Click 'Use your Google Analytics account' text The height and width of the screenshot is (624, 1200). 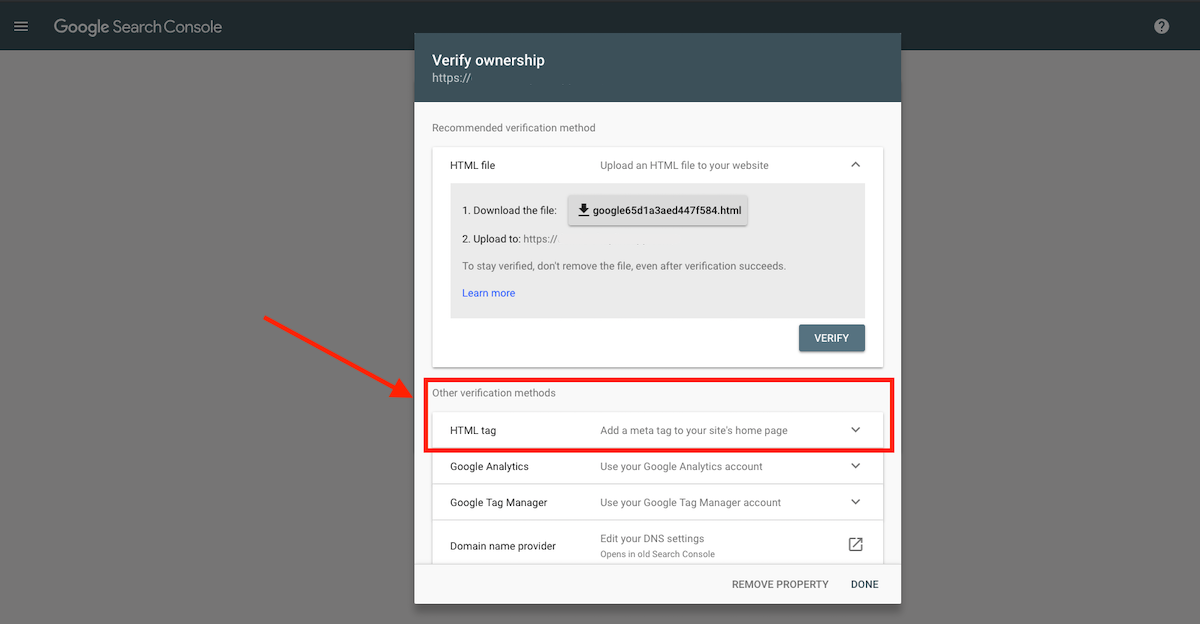tap(681, 466)
